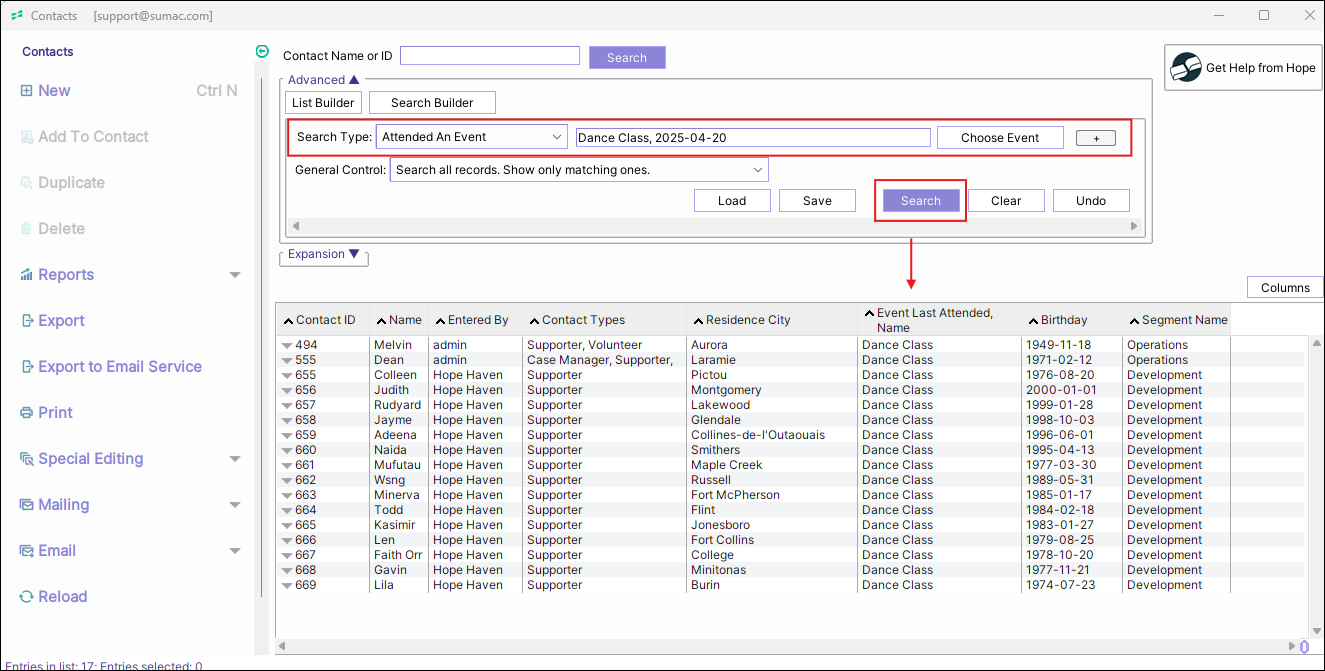Image resolution: width=1325 pixels, height=671 pixels.
Task: Click the Export icon in sidebar
Action: click(x=27, y=321)
